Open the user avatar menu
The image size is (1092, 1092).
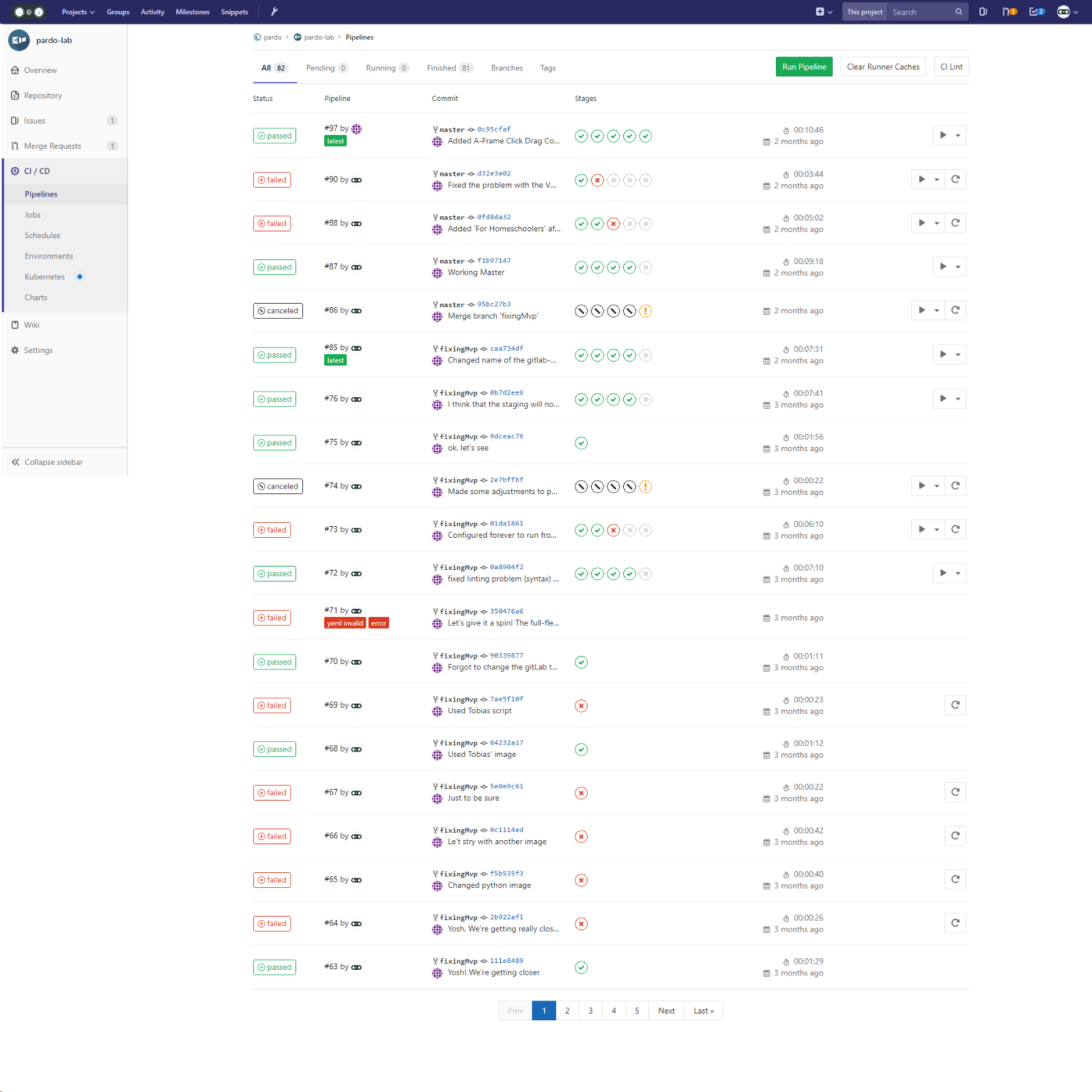(1067, 12)
